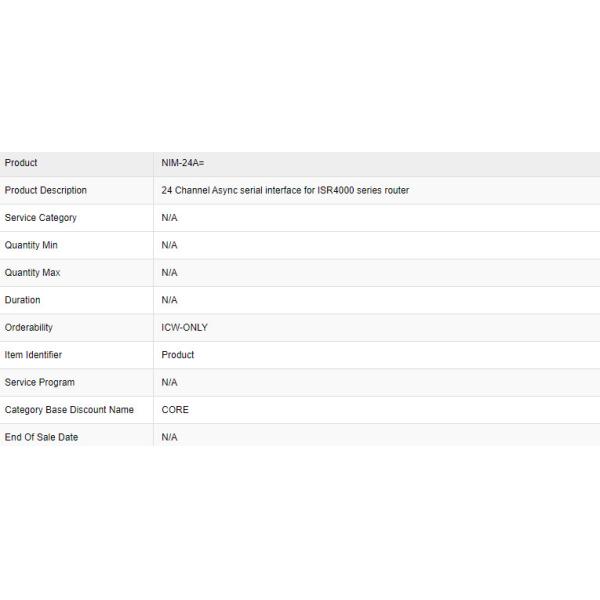This screenshot has width=600, height=600.
Task: Click the Product Description label
Action: (46, 190)
